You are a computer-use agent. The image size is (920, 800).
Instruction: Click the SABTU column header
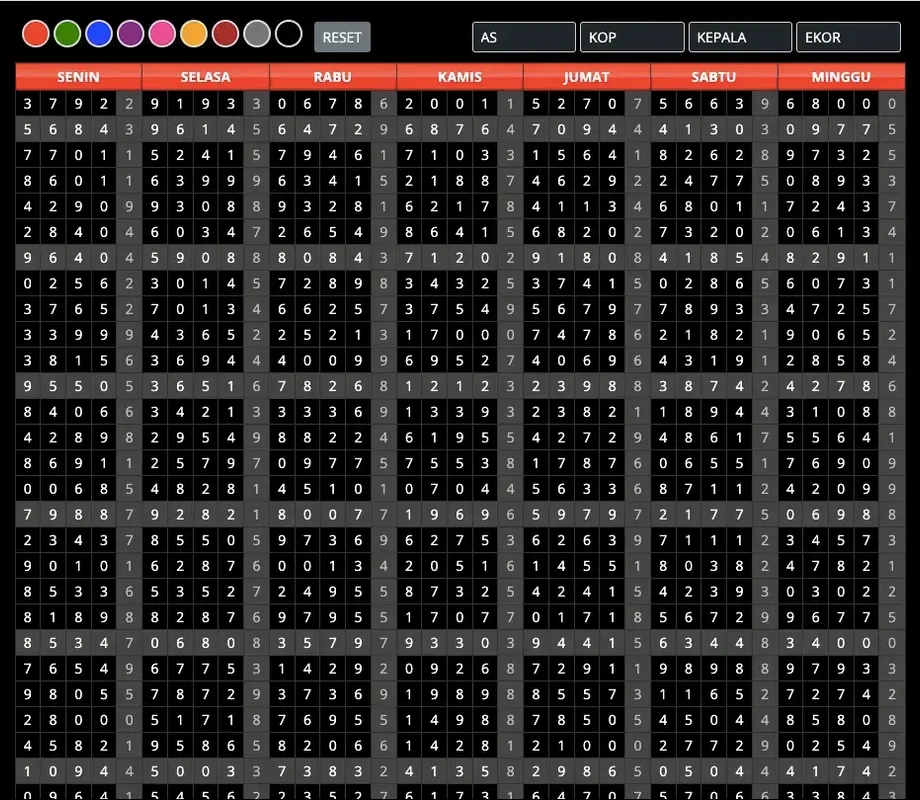[714, 77]
